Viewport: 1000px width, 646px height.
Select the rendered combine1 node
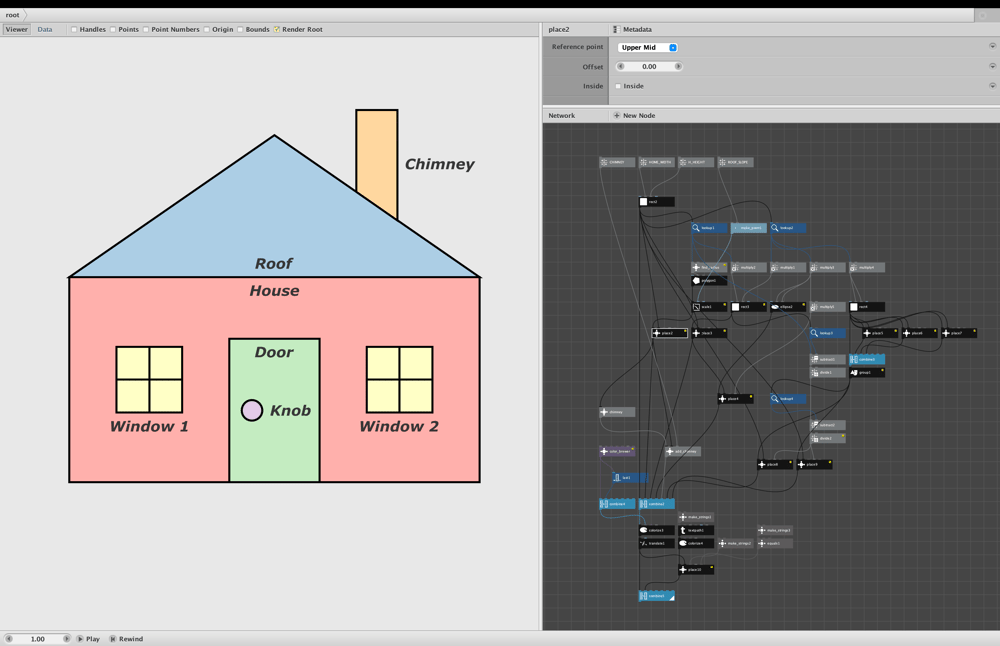(656, 596)
